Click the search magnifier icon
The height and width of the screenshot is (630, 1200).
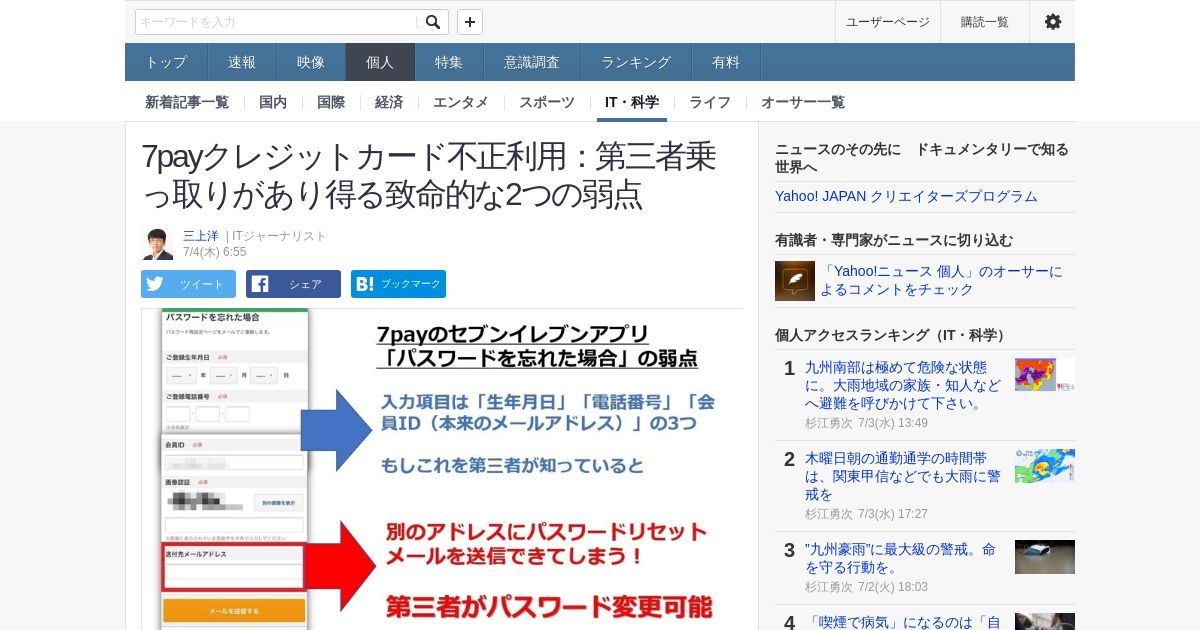pyautogui.click(x=432, y=22)
